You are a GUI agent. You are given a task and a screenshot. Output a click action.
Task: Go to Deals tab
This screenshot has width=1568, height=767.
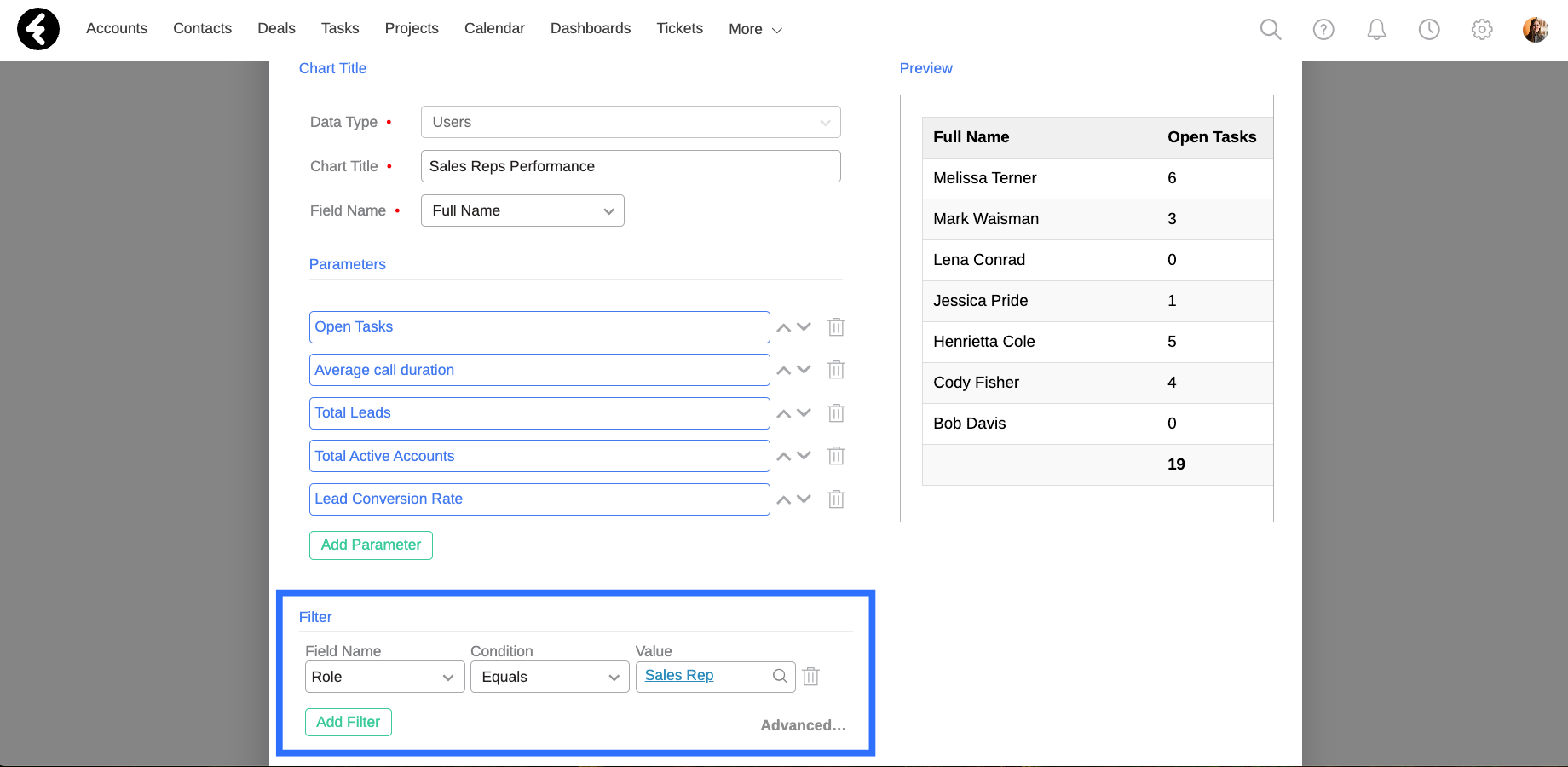click(276, 28)
